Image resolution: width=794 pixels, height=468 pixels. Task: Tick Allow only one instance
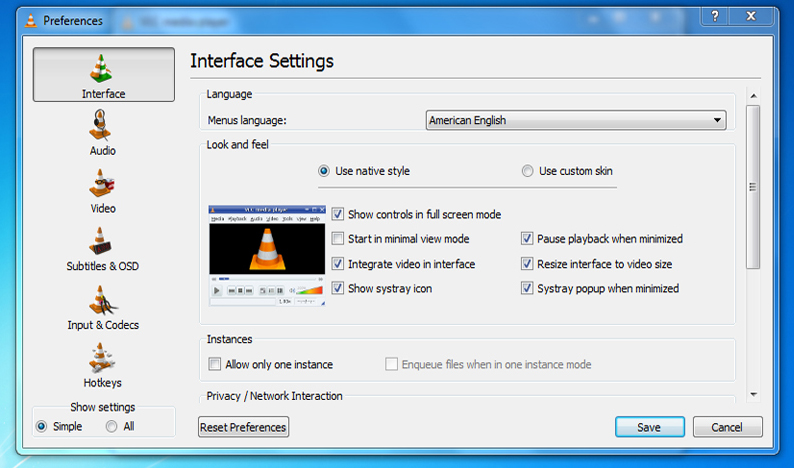pyautogui.click(x=214, y=365)
